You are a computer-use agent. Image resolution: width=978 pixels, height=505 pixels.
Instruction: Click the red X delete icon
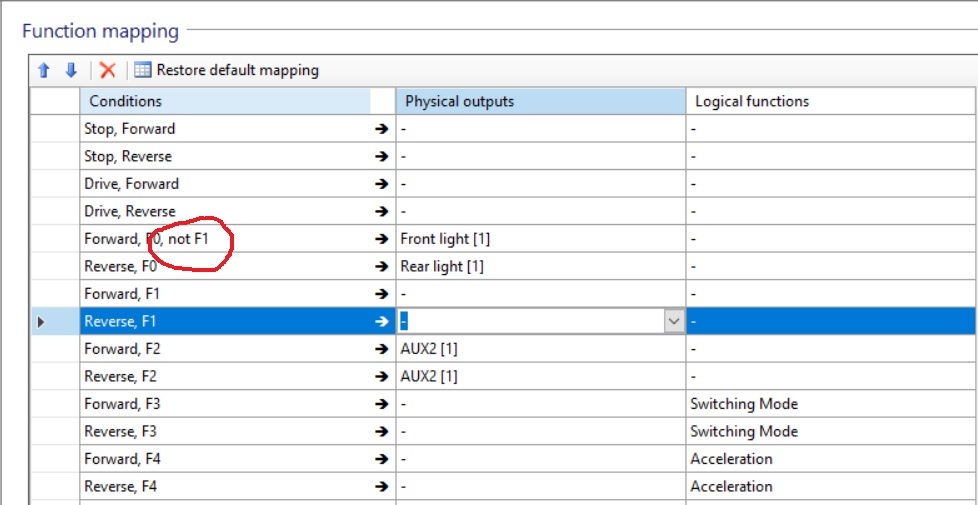click(108, 70)
